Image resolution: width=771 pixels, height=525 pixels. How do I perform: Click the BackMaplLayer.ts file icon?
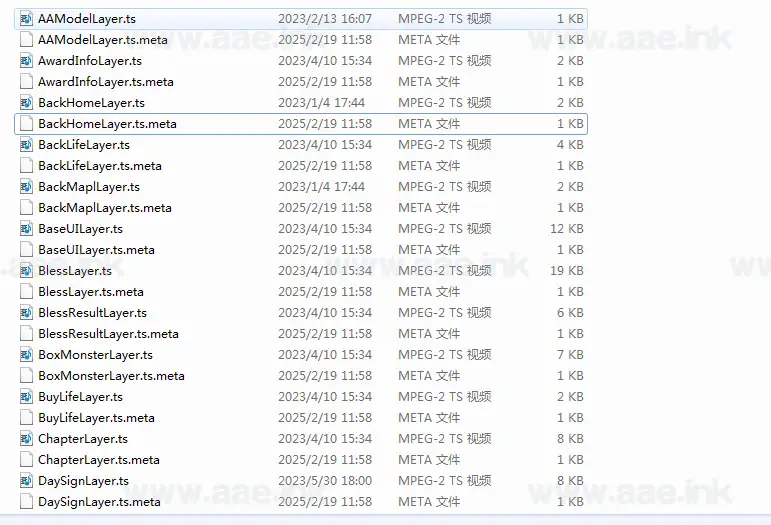pos(26,187)
